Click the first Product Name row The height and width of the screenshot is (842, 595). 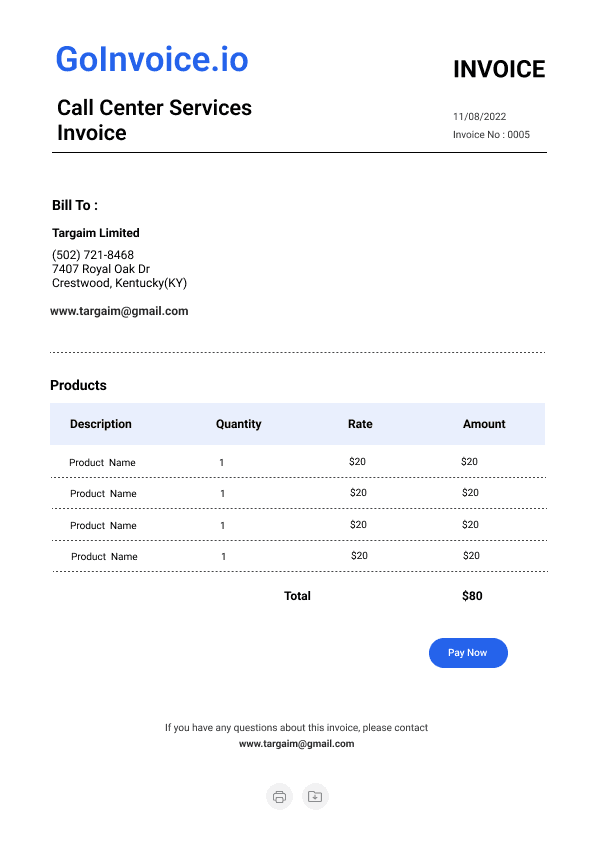tap(299, 462)
